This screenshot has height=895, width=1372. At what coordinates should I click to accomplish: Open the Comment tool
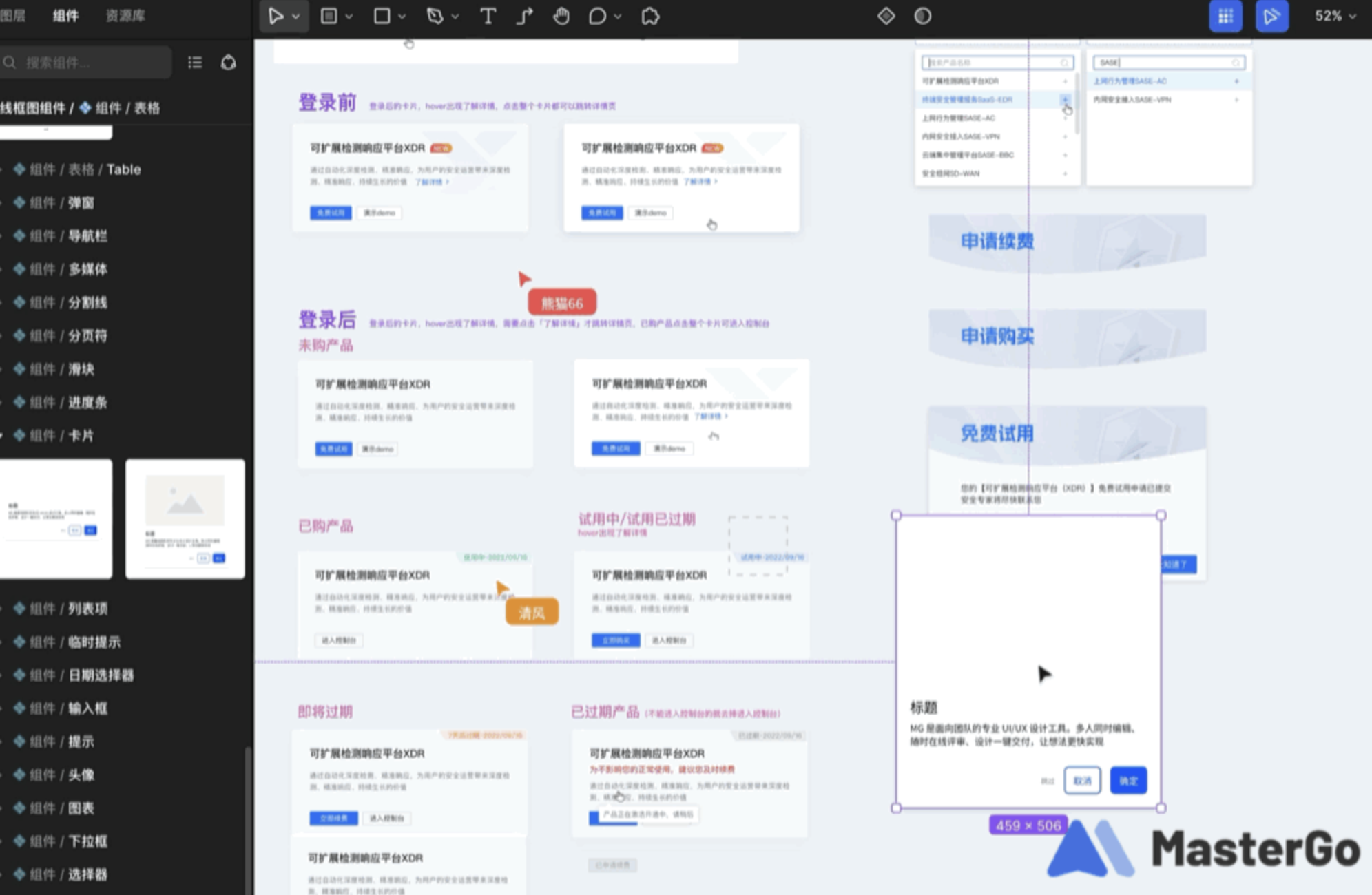pos(595,16)
